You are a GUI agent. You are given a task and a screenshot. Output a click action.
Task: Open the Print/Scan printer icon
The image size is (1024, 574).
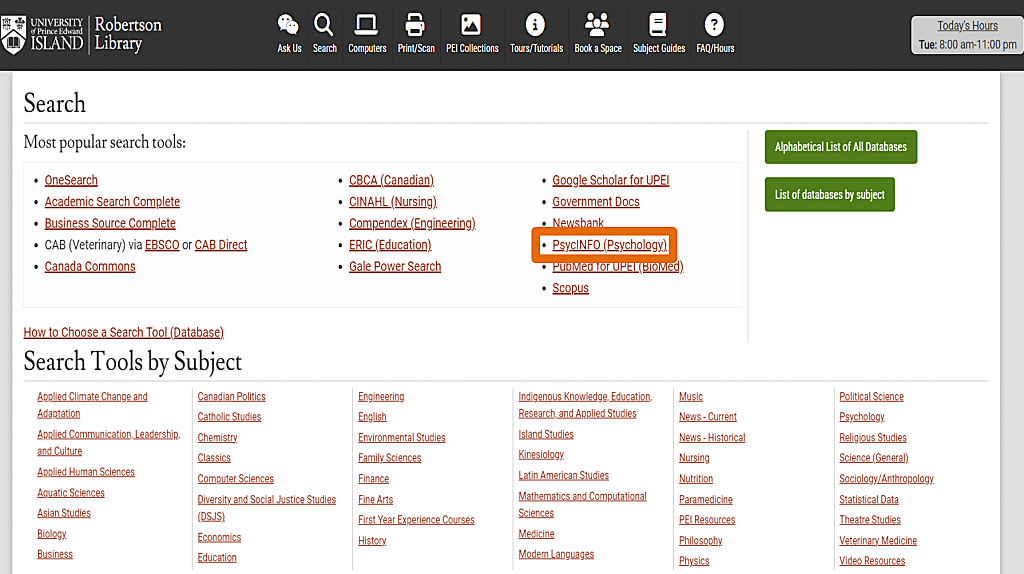click(416, 25)
